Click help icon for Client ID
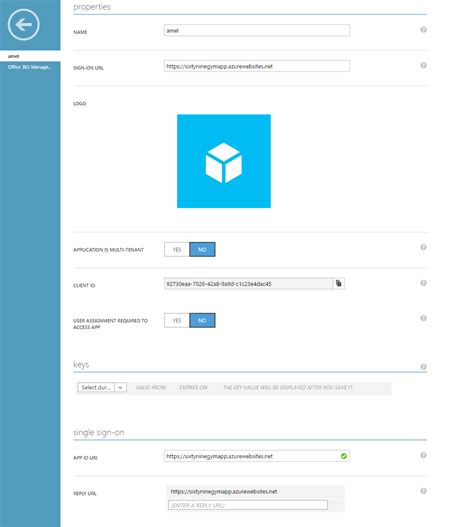 click(423, 283)
